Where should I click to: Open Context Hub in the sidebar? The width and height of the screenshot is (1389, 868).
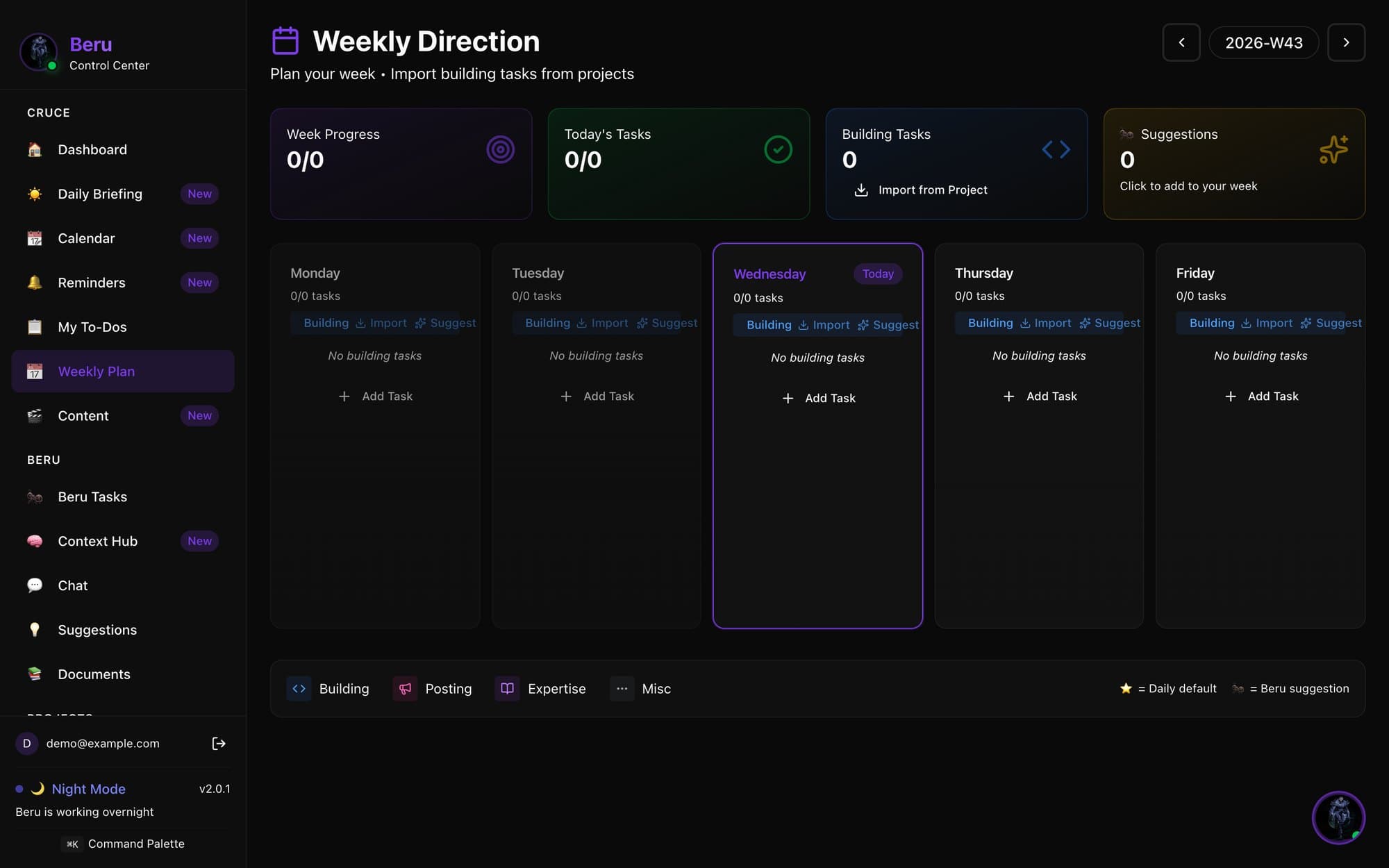[123, 541]
